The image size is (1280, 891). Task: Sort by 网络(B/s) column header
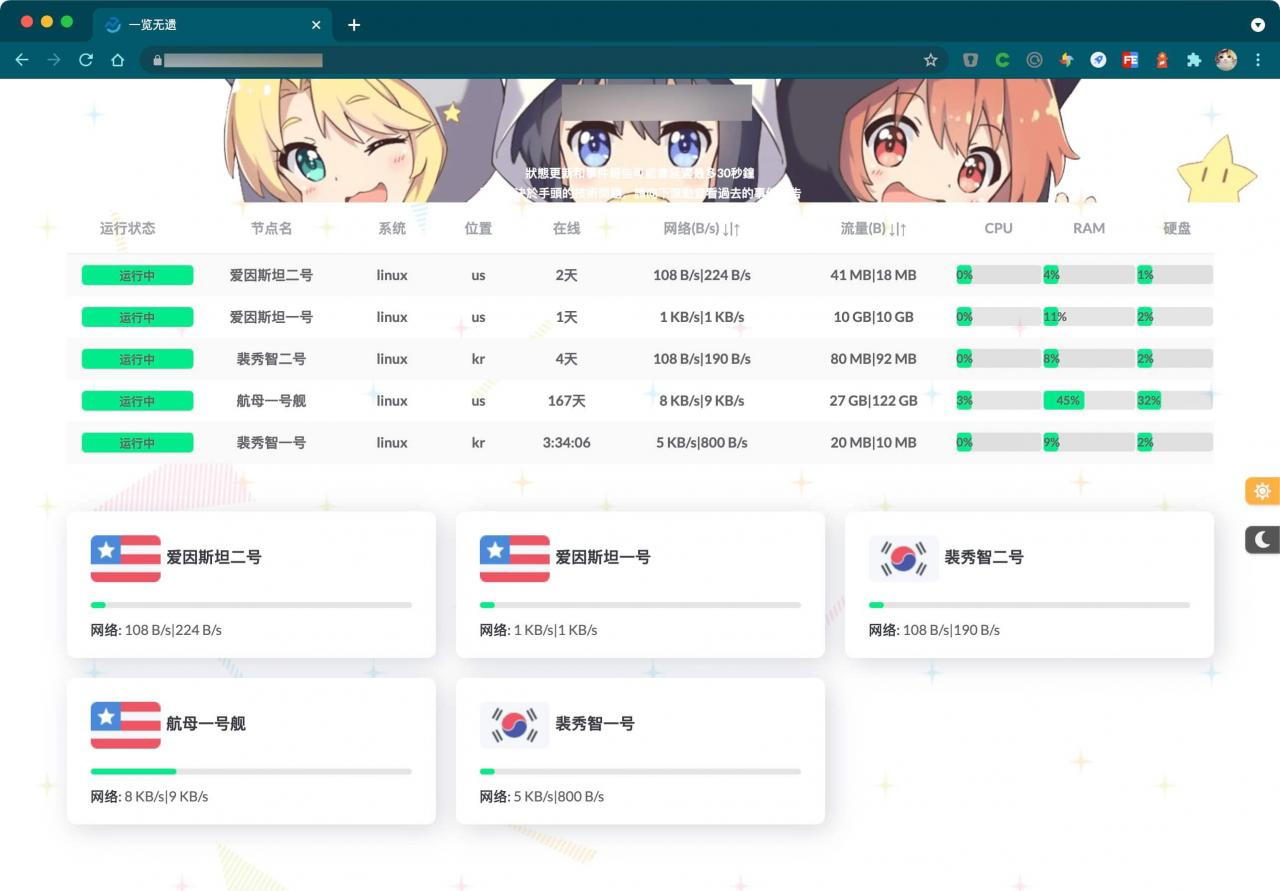coord(701,228)
